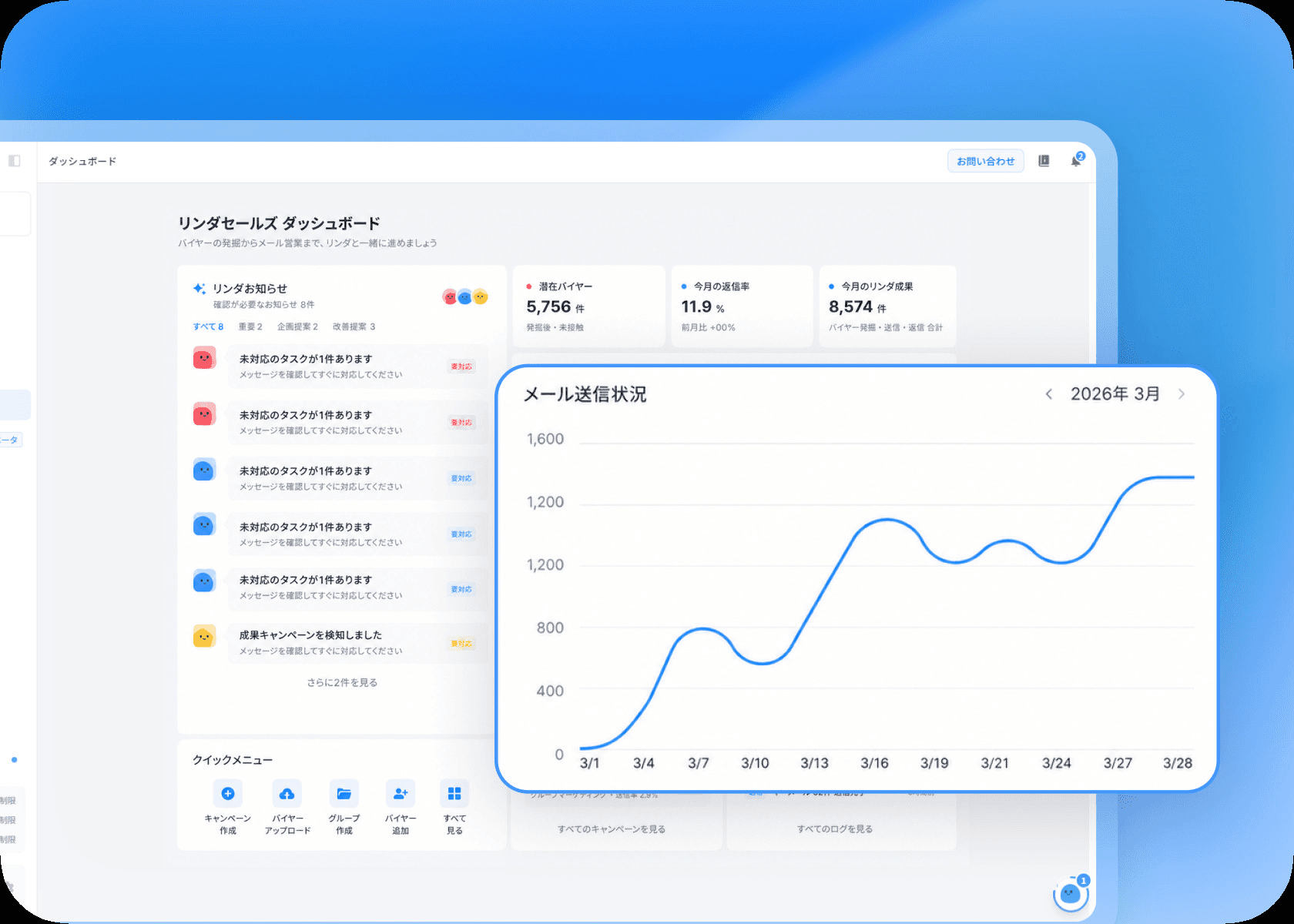The width and height of the screenshot is (1294, 924).
Task: Open the すべてのキャンペーンを見る link
Action: point(612,829)
